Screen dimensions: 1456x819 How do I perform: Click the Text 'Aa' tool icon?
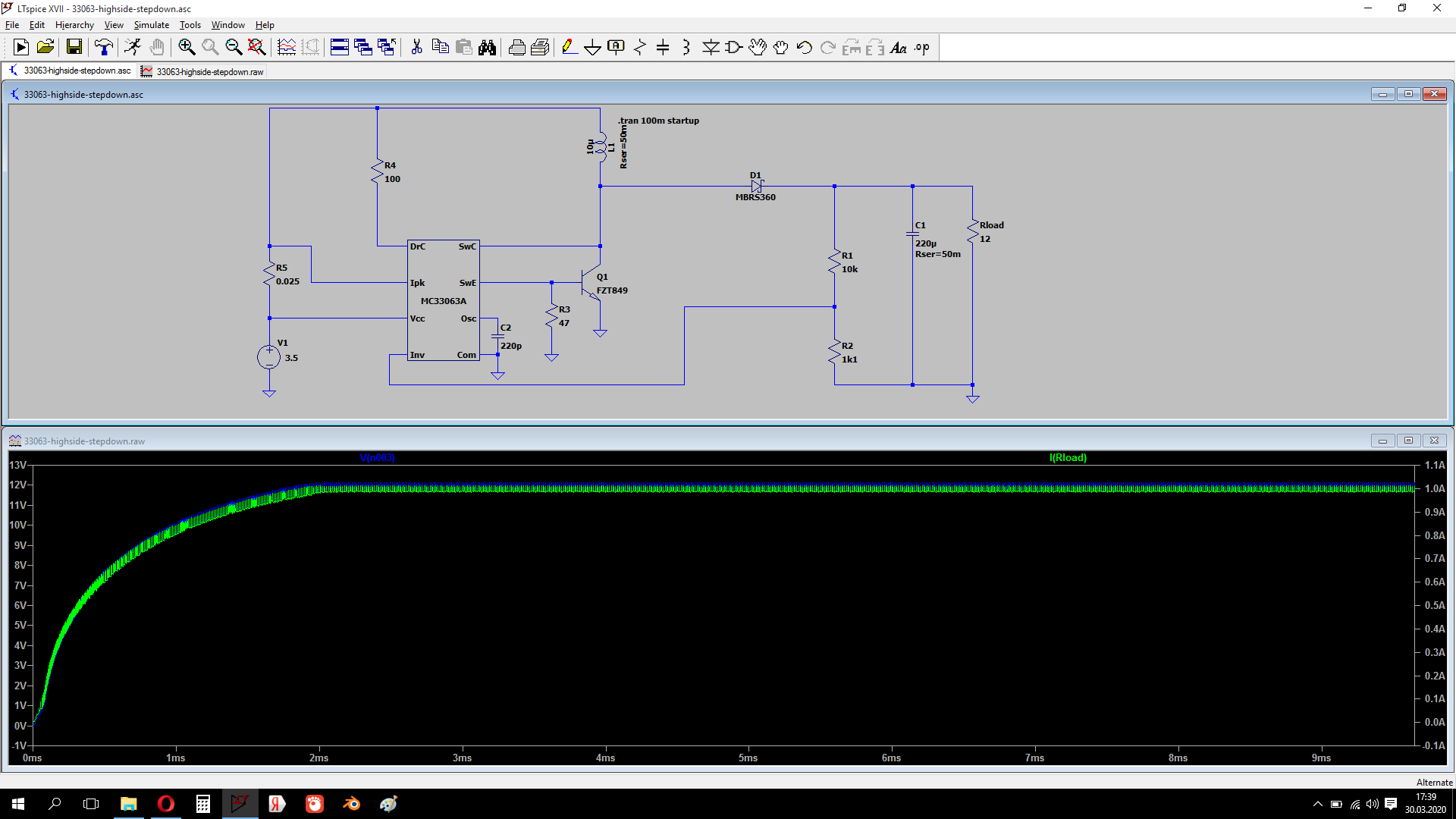(x=899, y=47)
